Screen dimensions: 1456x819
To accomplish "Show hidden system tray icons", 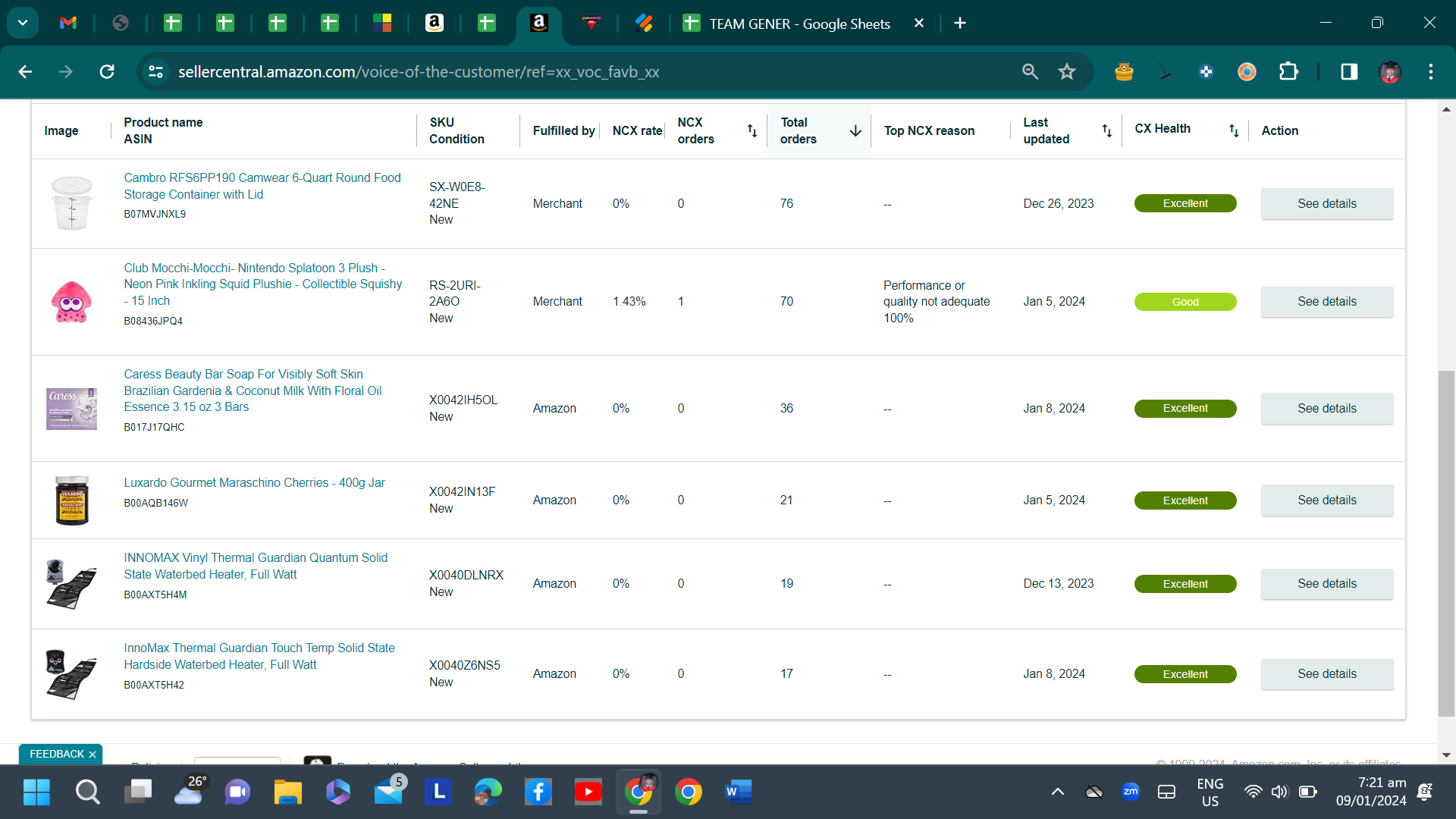I will point(1057,792).
